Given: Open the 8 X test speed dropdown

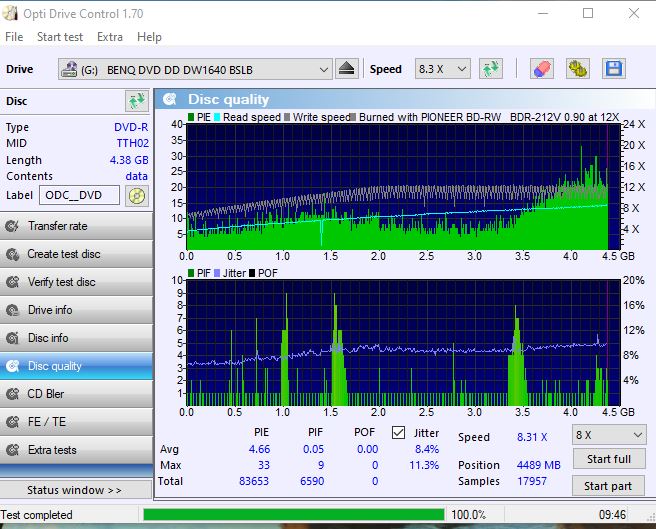Looking at the screenshot, I should click(609, 435).
